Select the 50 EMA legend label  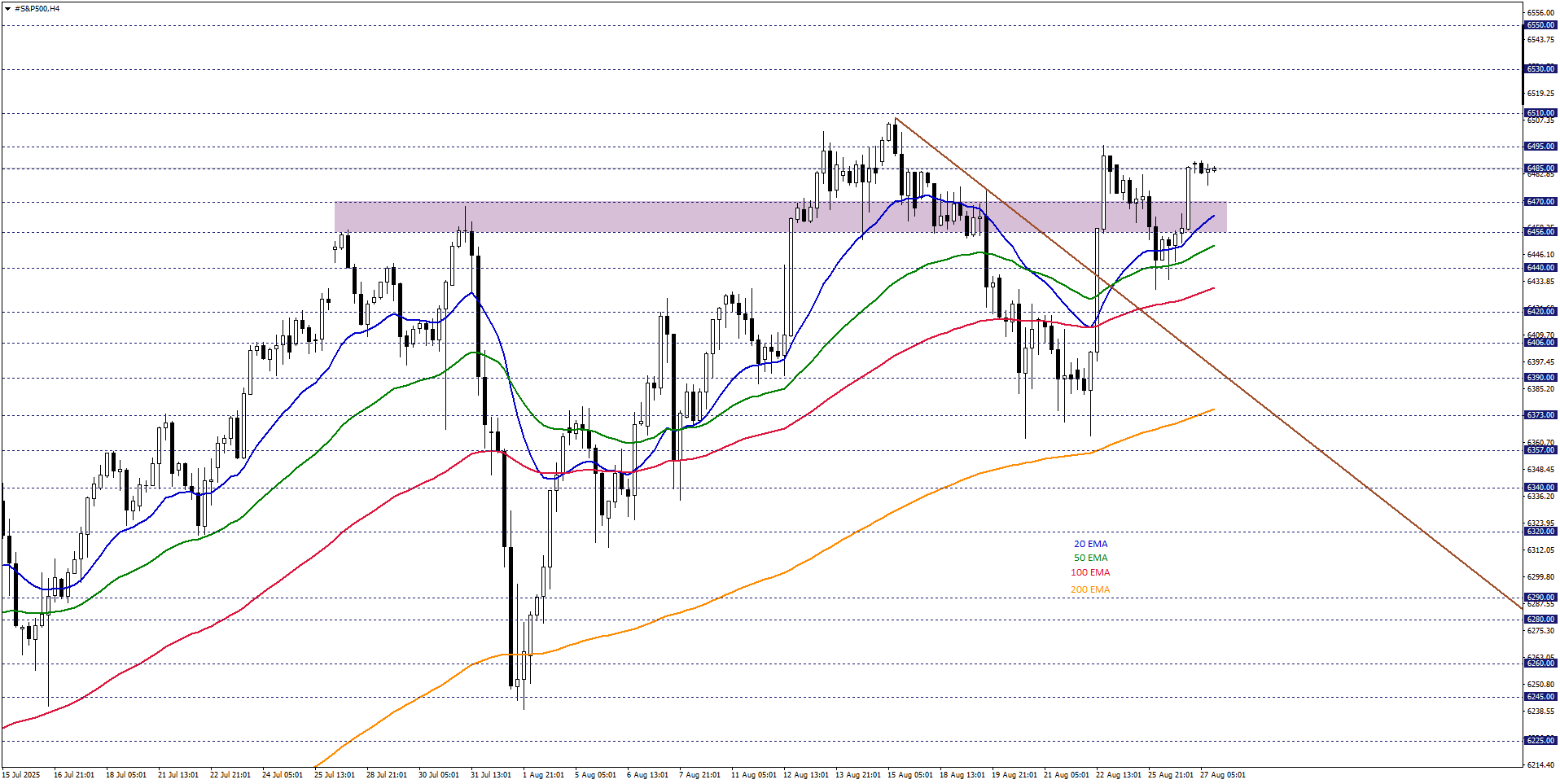tap(1090, 558)
